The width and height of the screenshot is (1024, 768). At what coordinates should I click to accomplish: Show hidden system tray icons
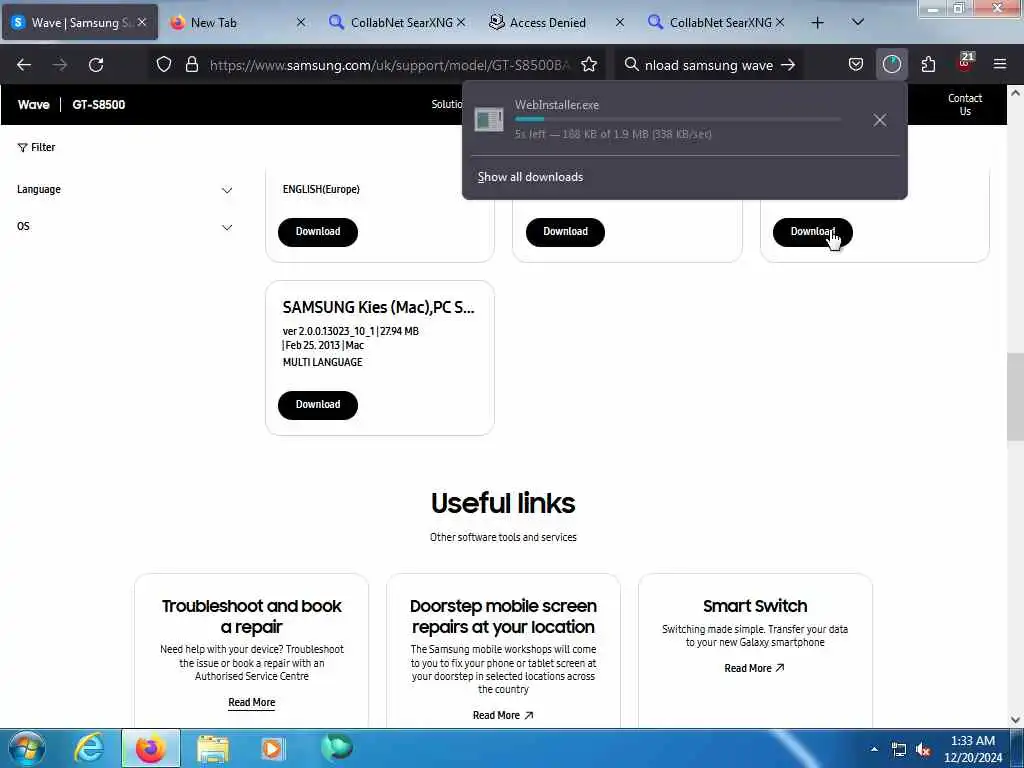tap(874, 750)
